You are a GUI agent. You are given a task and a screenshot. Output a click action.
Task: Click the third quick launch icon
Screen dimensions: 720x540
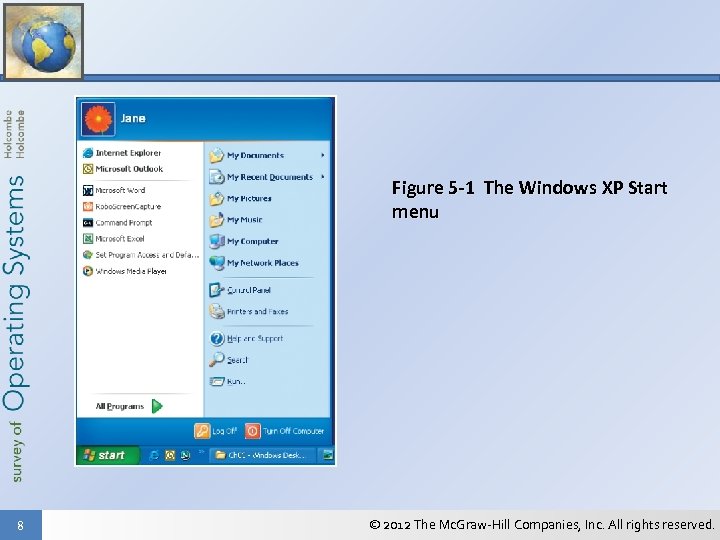tap(186, 455)
